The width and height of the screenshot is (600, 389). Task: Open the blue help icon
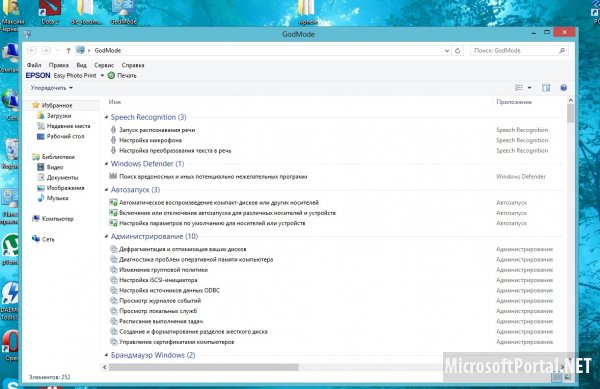[563, 88]
